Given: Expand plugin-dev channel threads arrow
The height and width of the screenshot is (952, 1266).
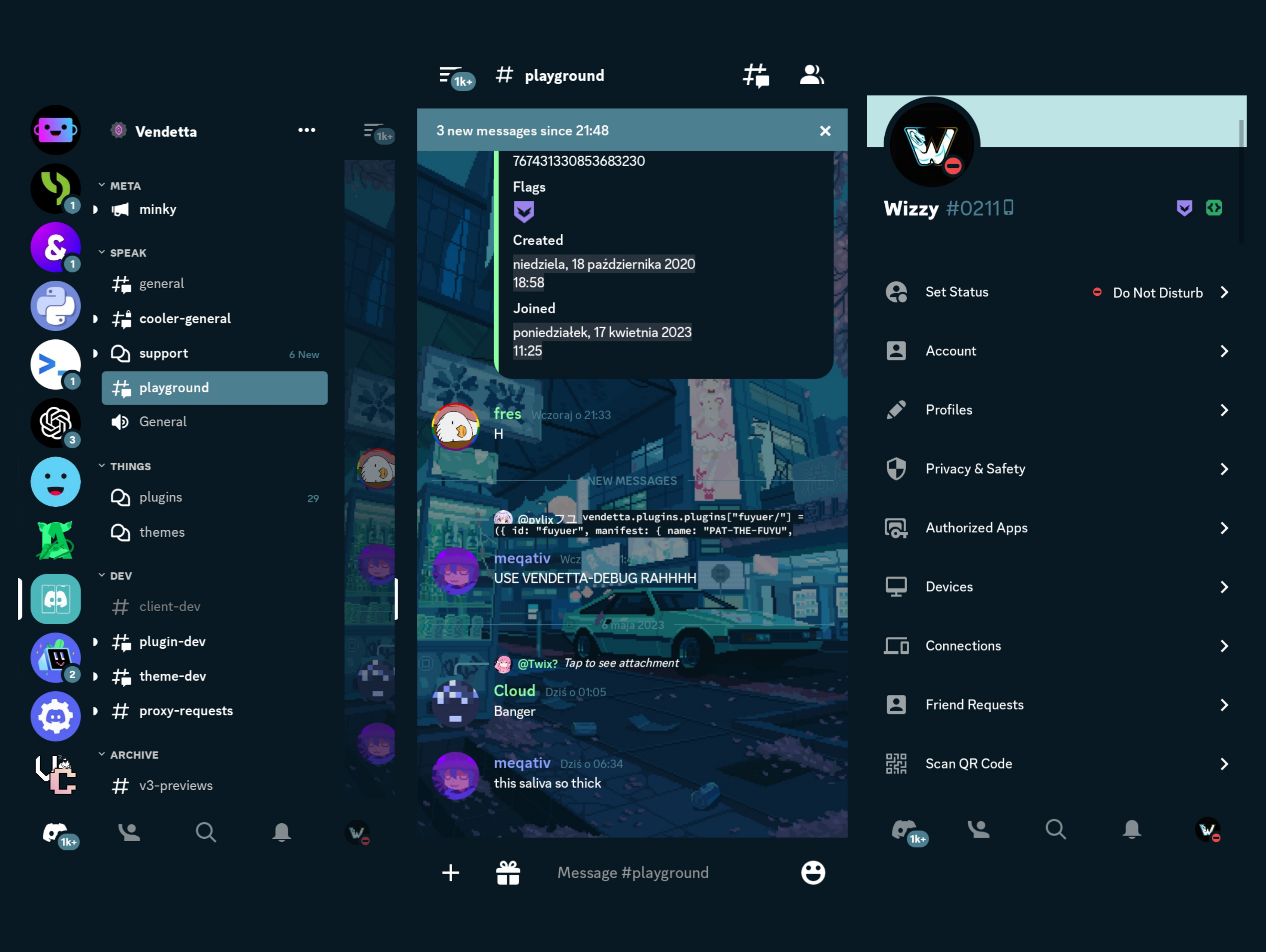Looking at the screenshot, I should (95, 642).
